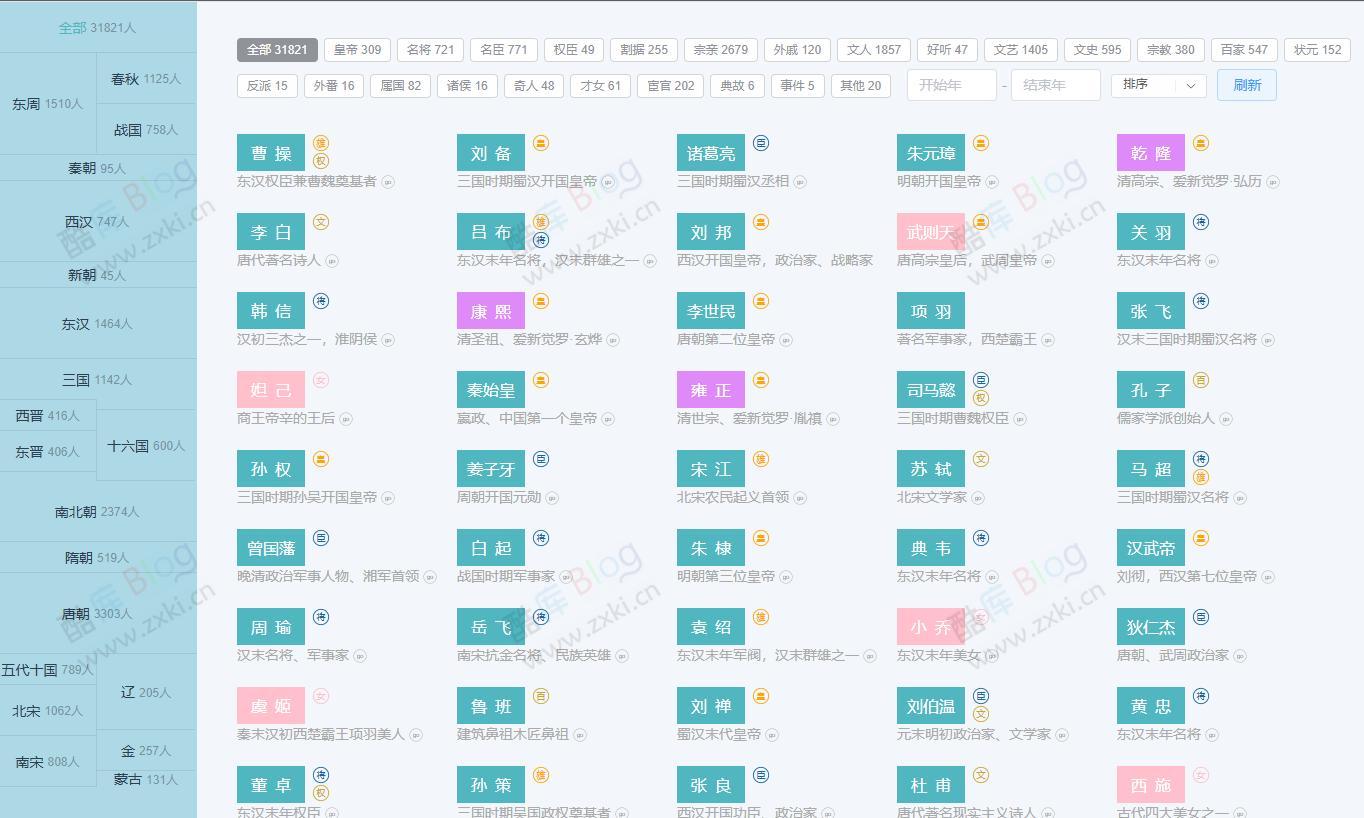Enable the 名将 721 filter
The height and width of the screenshot is (818, 1364).
click(430, 49)
